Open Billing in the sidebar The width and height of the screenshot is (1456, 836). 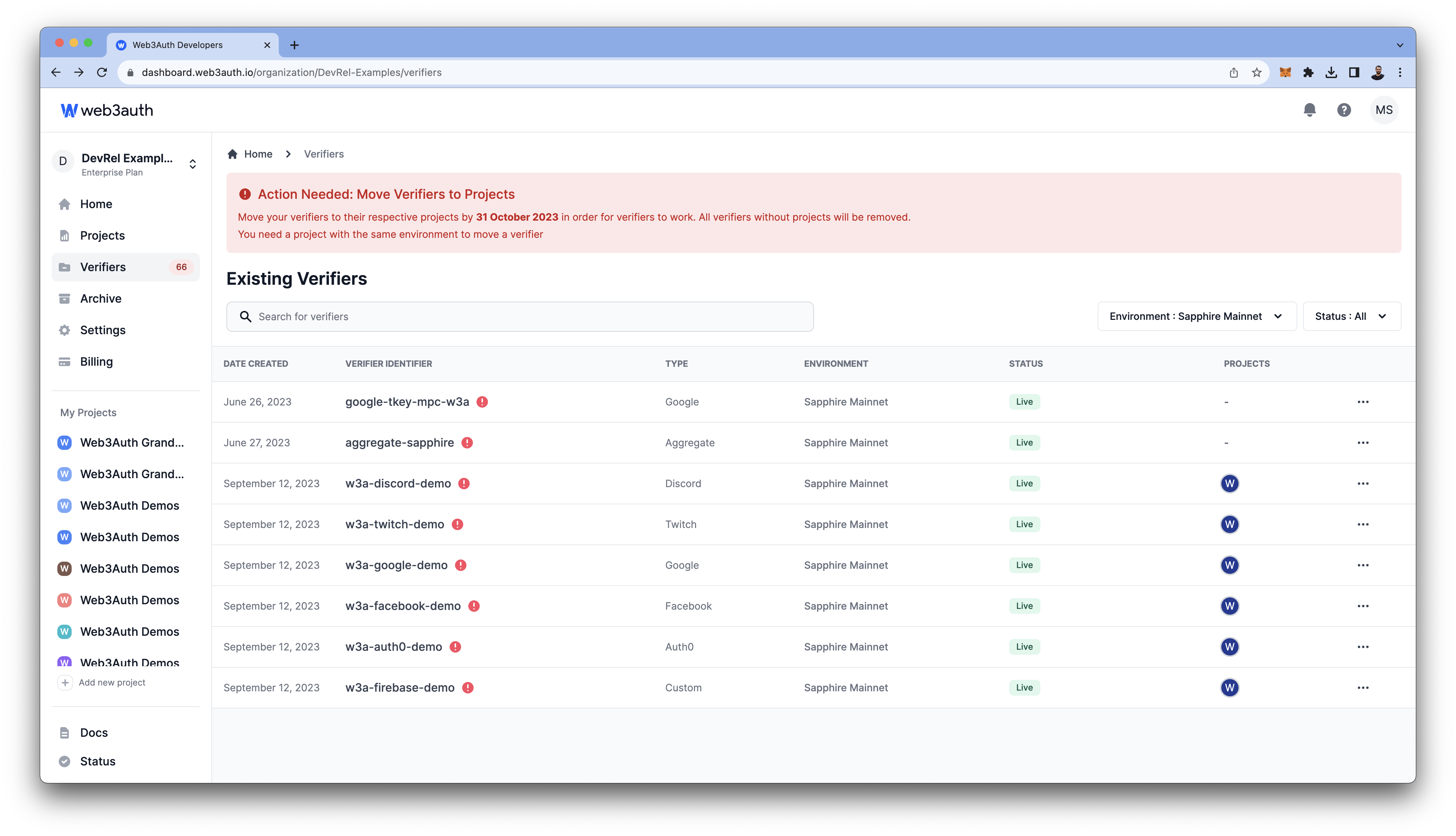[126, 362]
